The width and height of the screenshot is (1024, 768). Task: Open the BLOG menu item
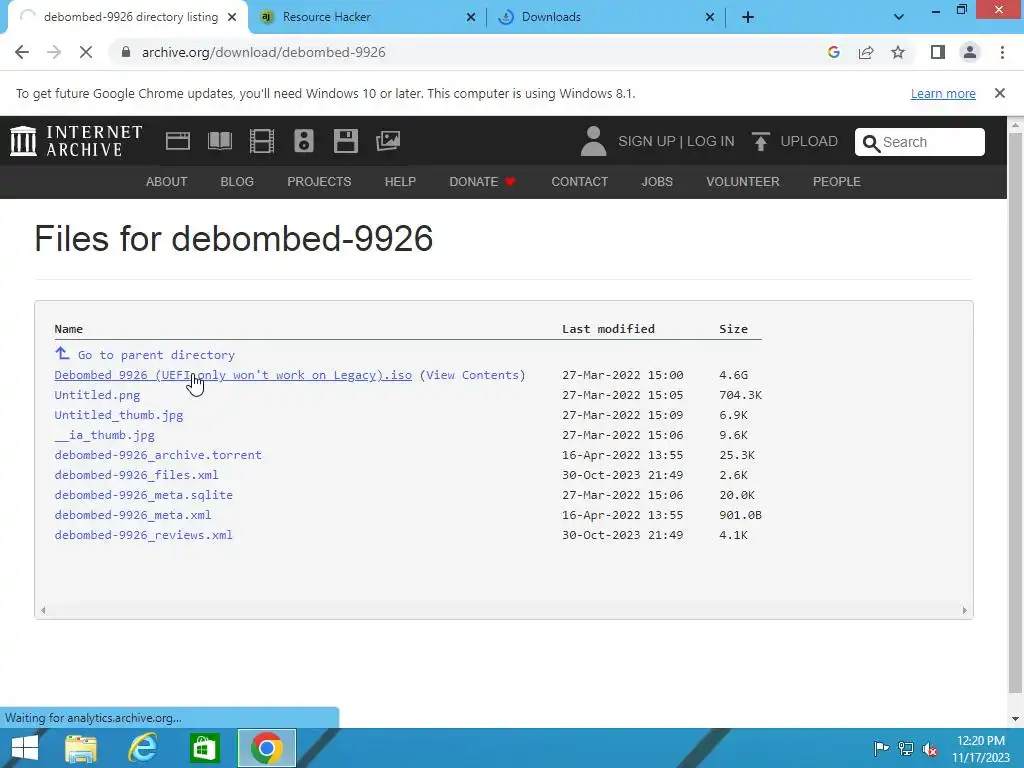pos(237,182)
